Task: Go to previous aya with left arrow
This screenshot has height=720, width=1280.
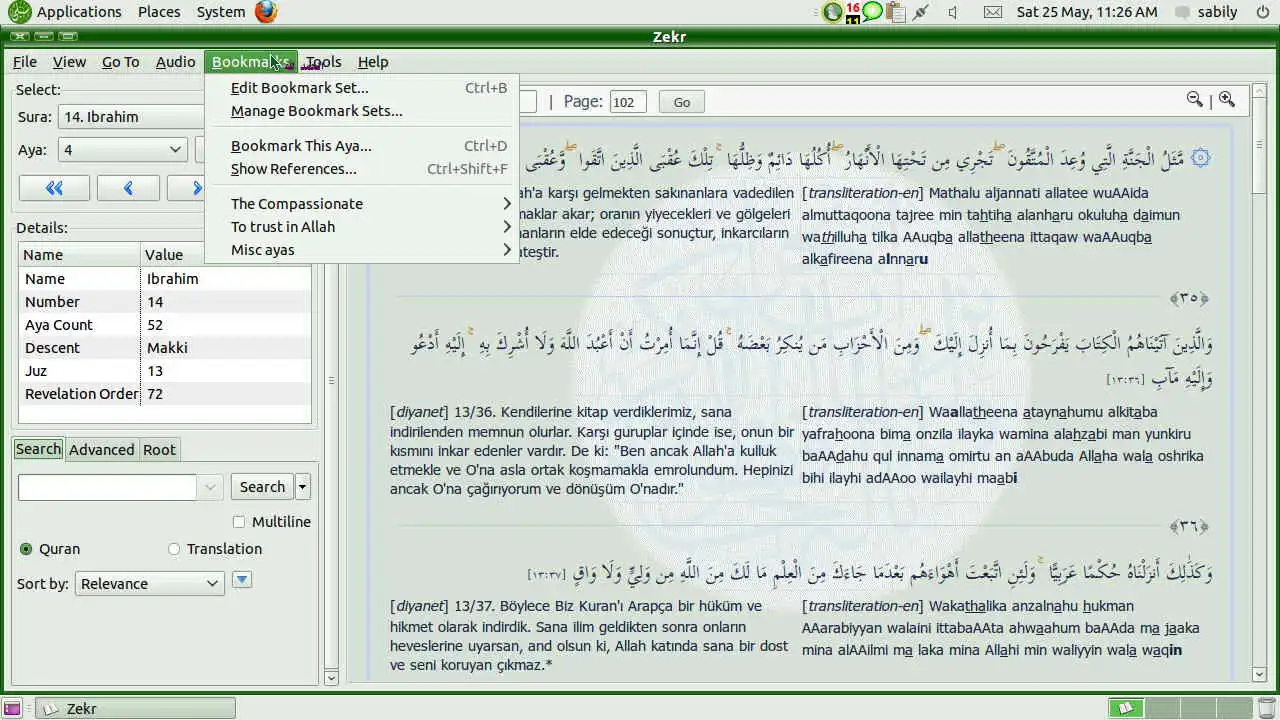Action: coord(128,188)
